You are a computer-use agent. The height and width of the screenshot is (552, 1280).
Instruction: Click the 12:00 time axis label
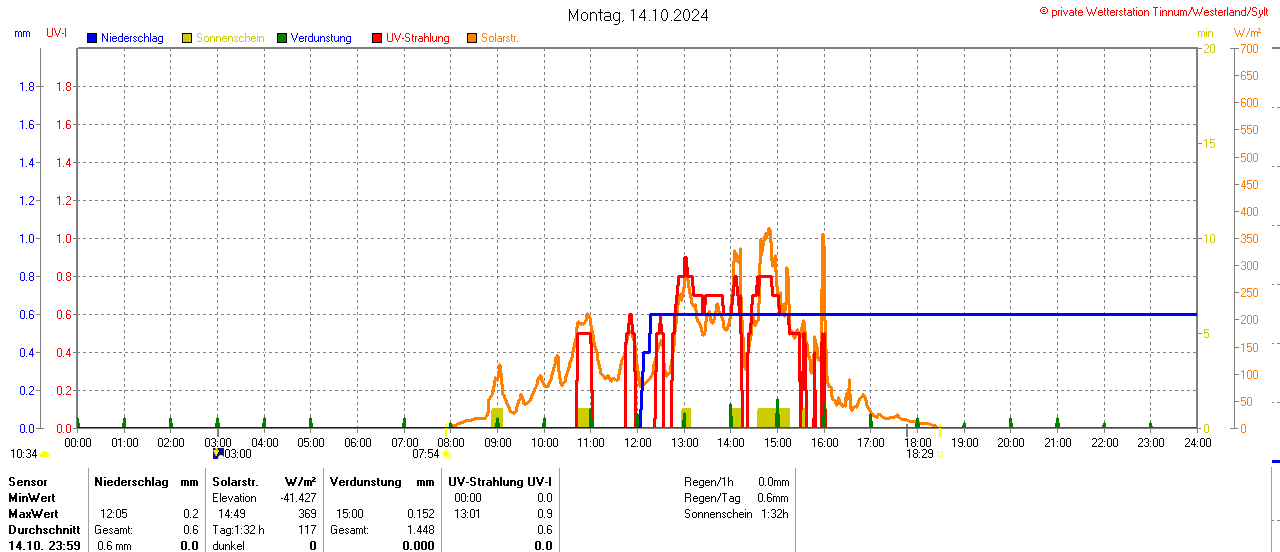pyautogui.click(x=638, y=442)
